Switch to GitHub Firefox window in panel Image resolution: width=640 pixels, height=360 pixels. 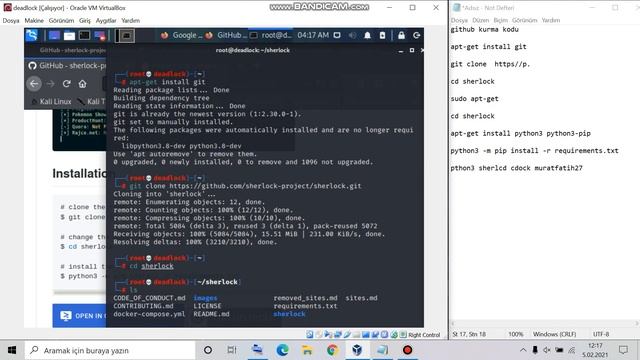225,35
